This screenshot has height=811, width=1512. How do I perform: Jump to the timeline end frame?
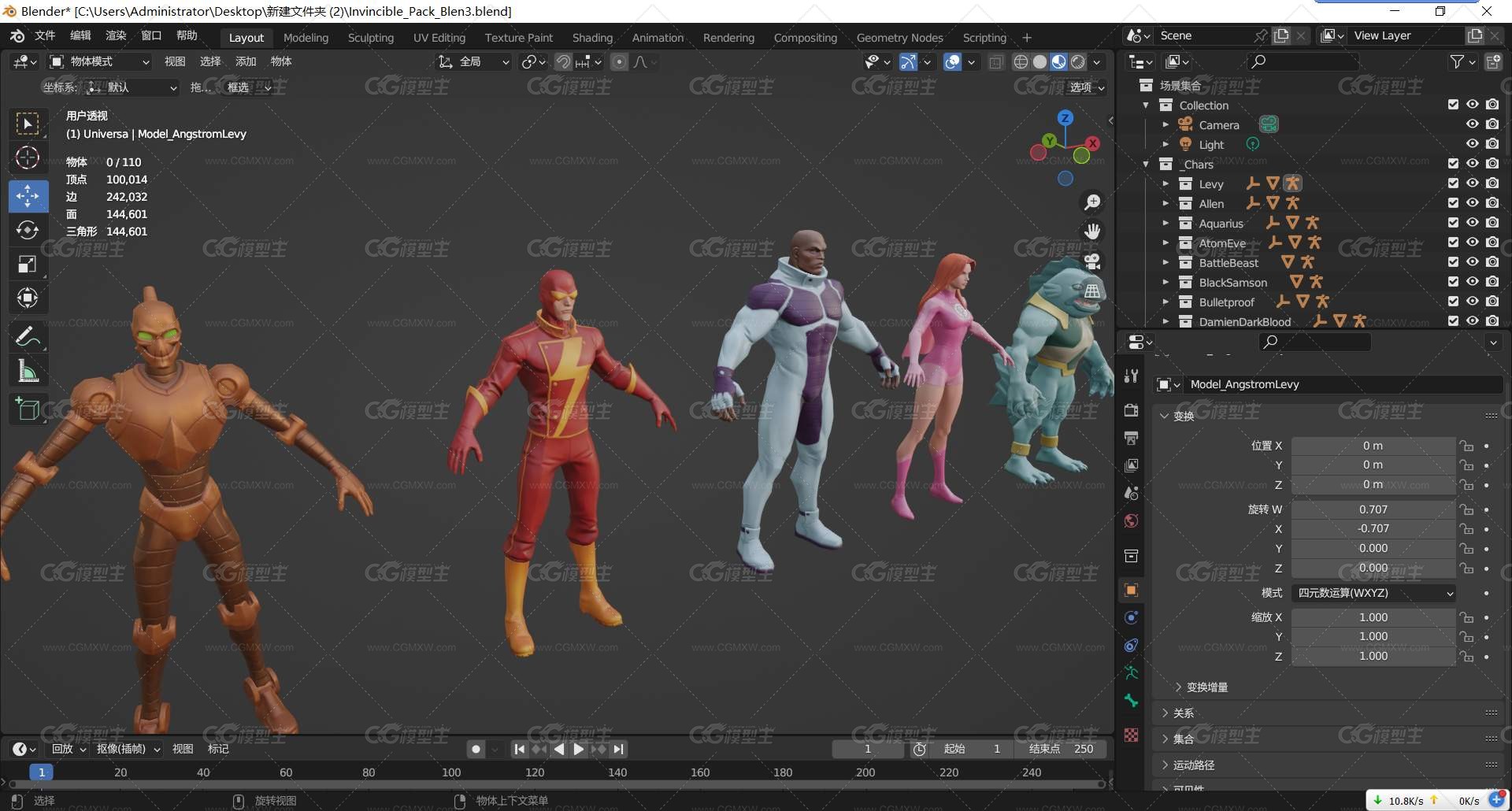tap(620, 750)
